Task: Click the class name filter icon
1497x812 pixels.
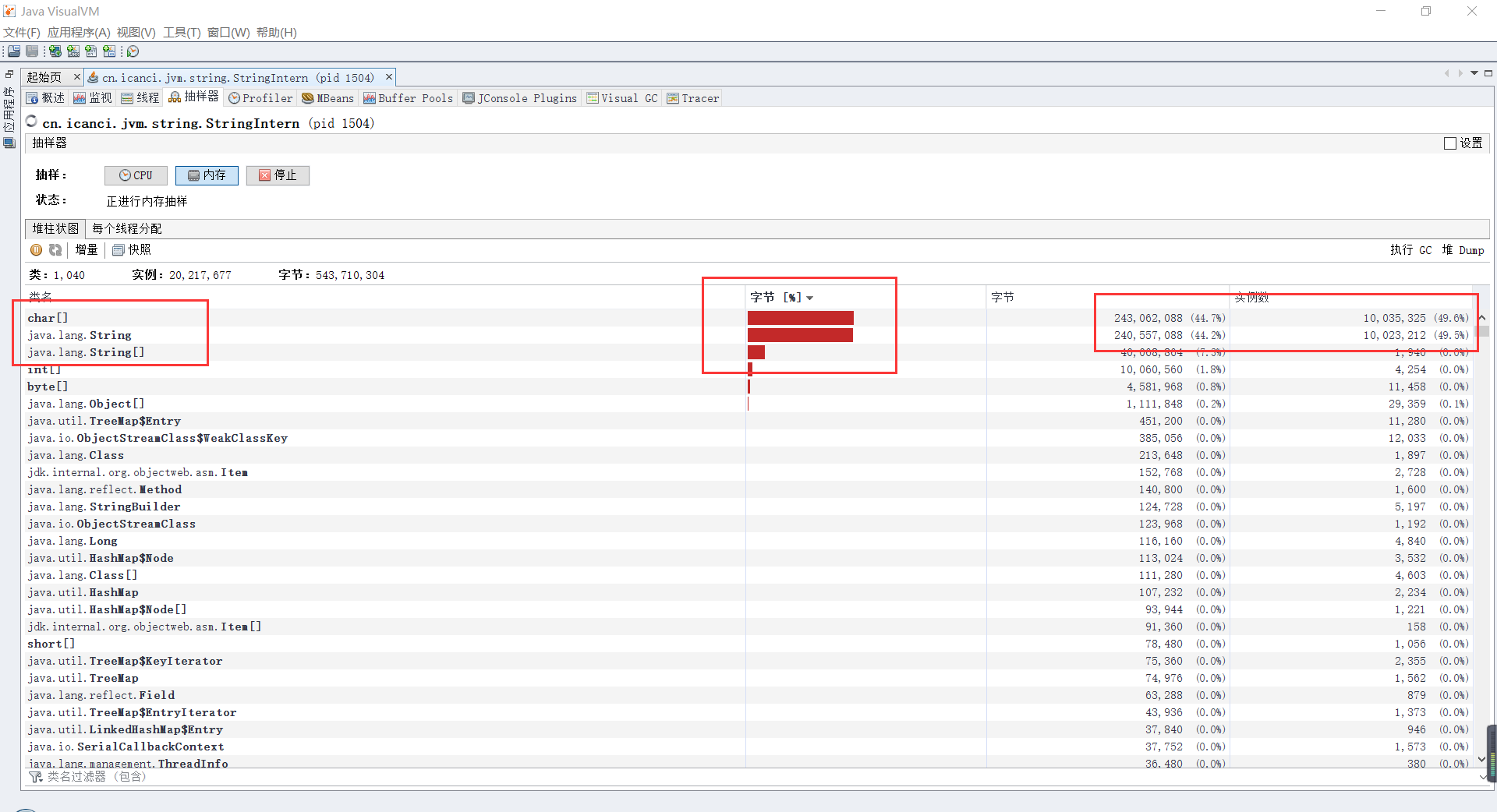Action: [36, 777]
